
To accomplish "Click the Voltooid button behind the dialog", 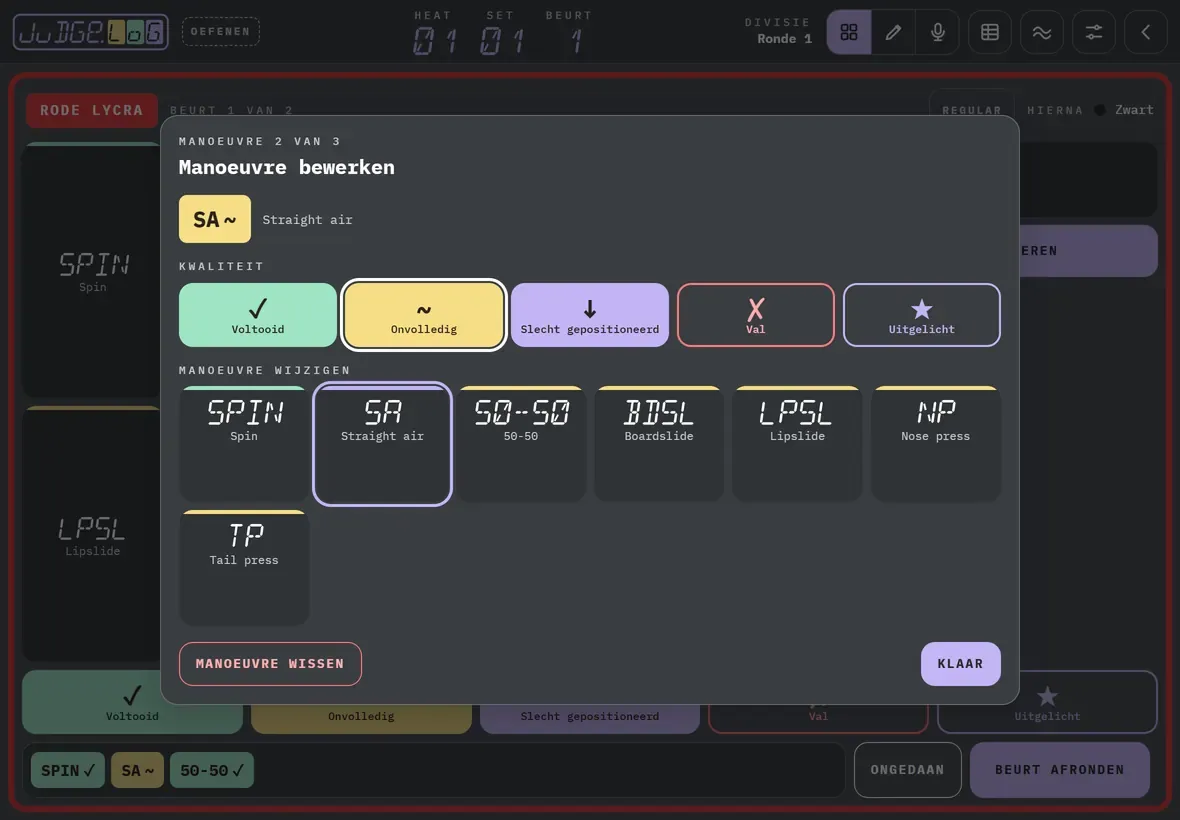I will (132, 703).
